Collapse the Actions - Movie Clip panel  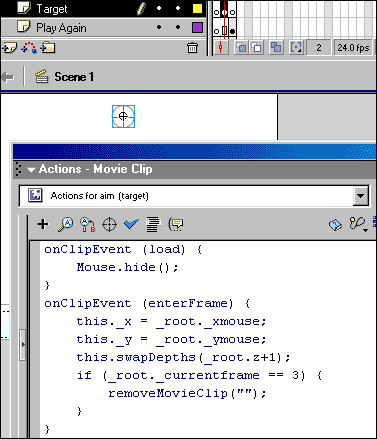pos(31,170)
